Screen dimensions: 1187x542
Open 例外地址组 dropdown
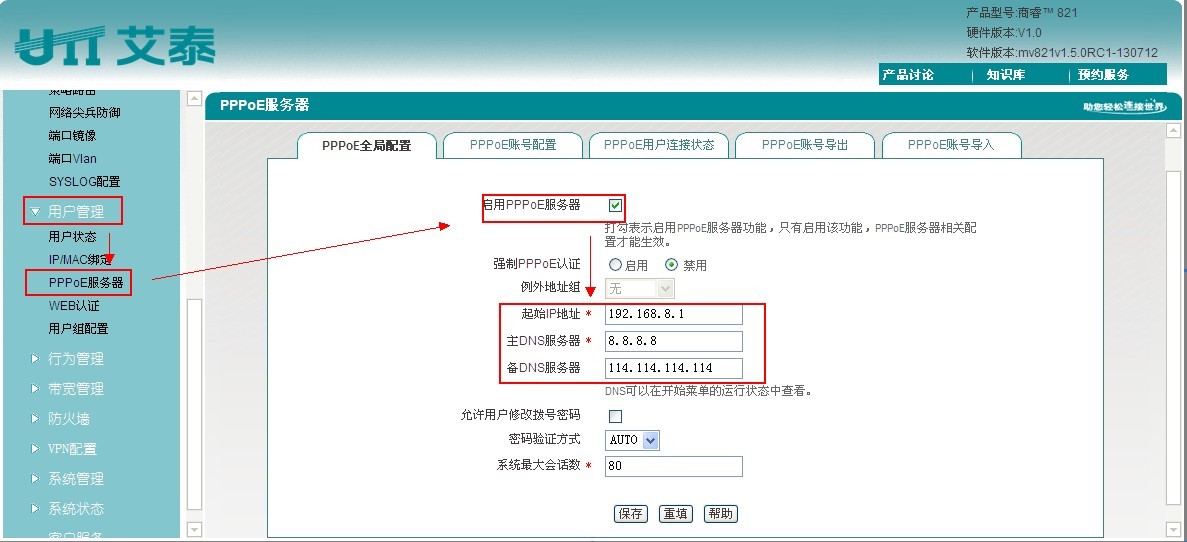(640, 288)
